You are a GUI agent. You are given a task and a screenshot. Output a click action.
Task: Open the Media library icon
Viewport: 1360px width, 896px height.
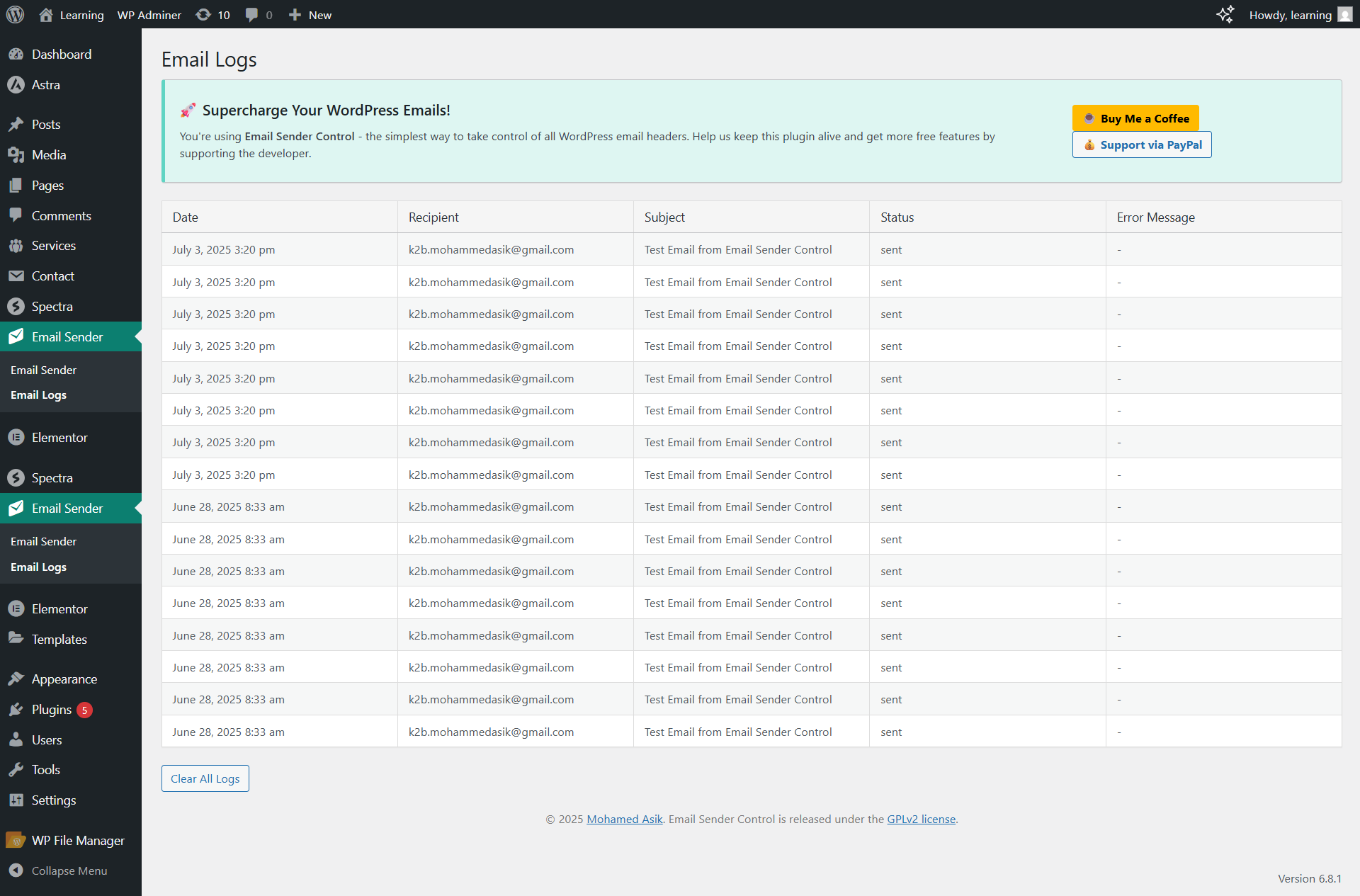[x=16, y=155]
